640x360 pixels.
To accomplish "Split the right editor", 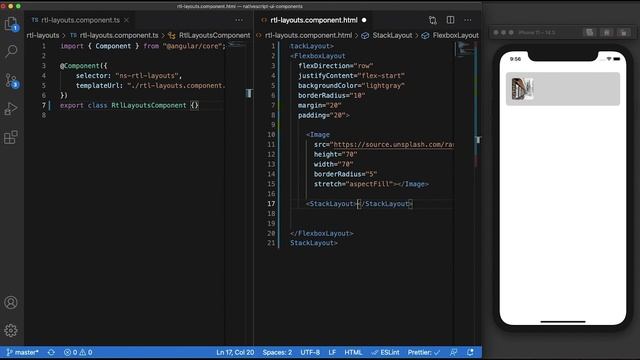I will 450,20.
